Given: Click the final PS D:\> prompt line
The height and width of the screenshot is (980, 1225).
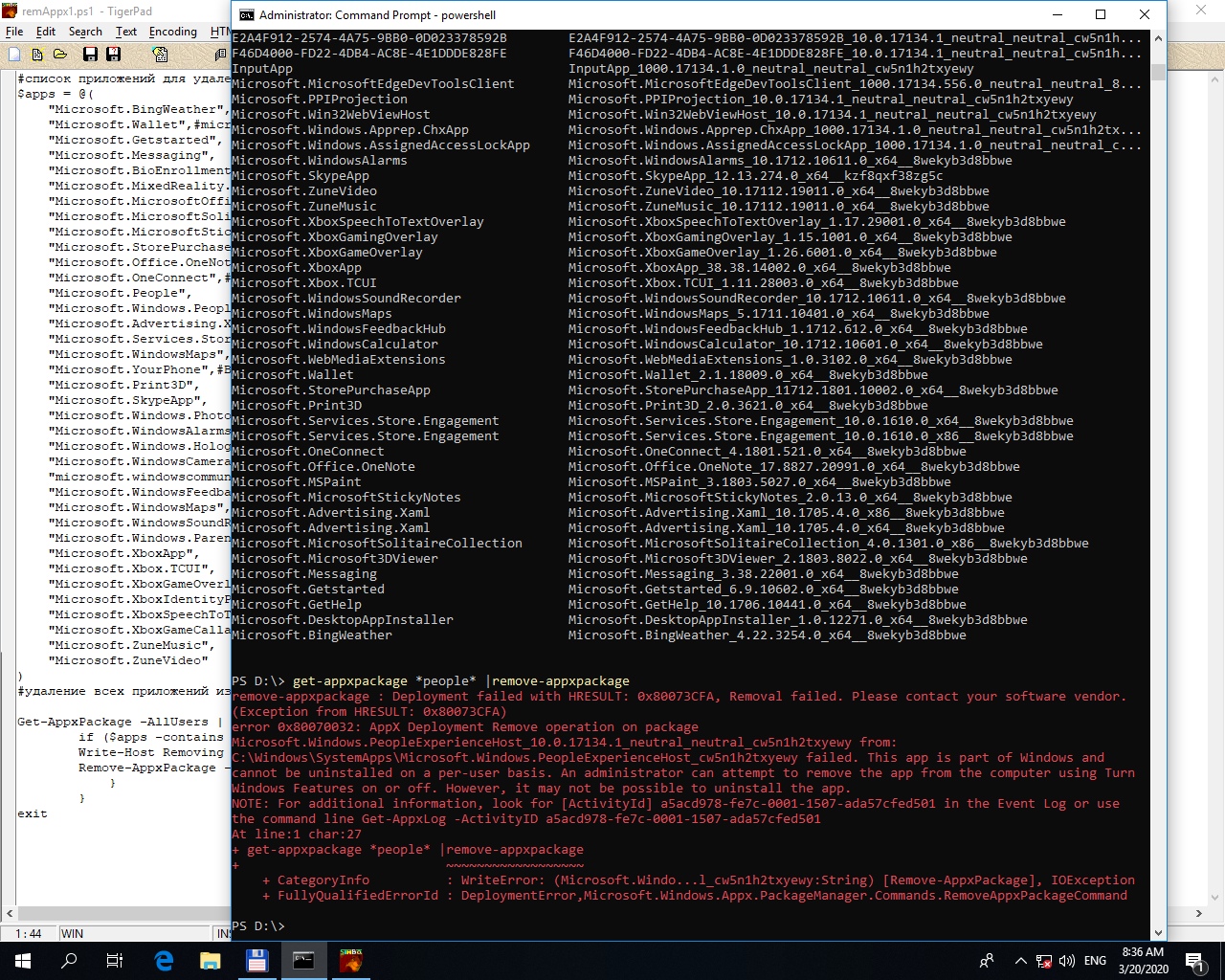Looking at the screenshot, I should (x=258, y=925).
